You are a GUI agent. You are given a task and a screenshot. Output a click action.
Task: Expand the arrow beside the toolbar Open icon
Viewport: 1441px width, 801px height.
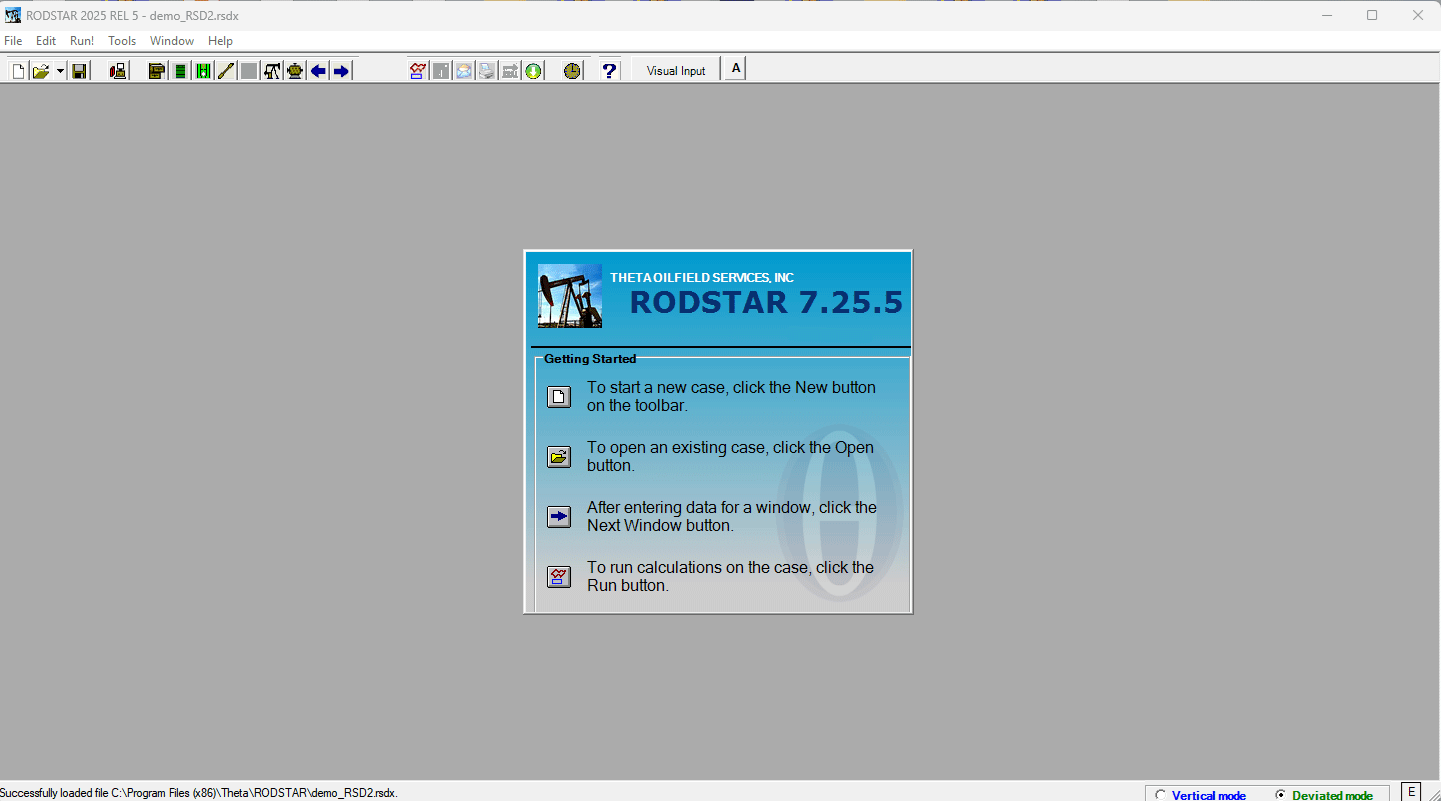(60, 71)
